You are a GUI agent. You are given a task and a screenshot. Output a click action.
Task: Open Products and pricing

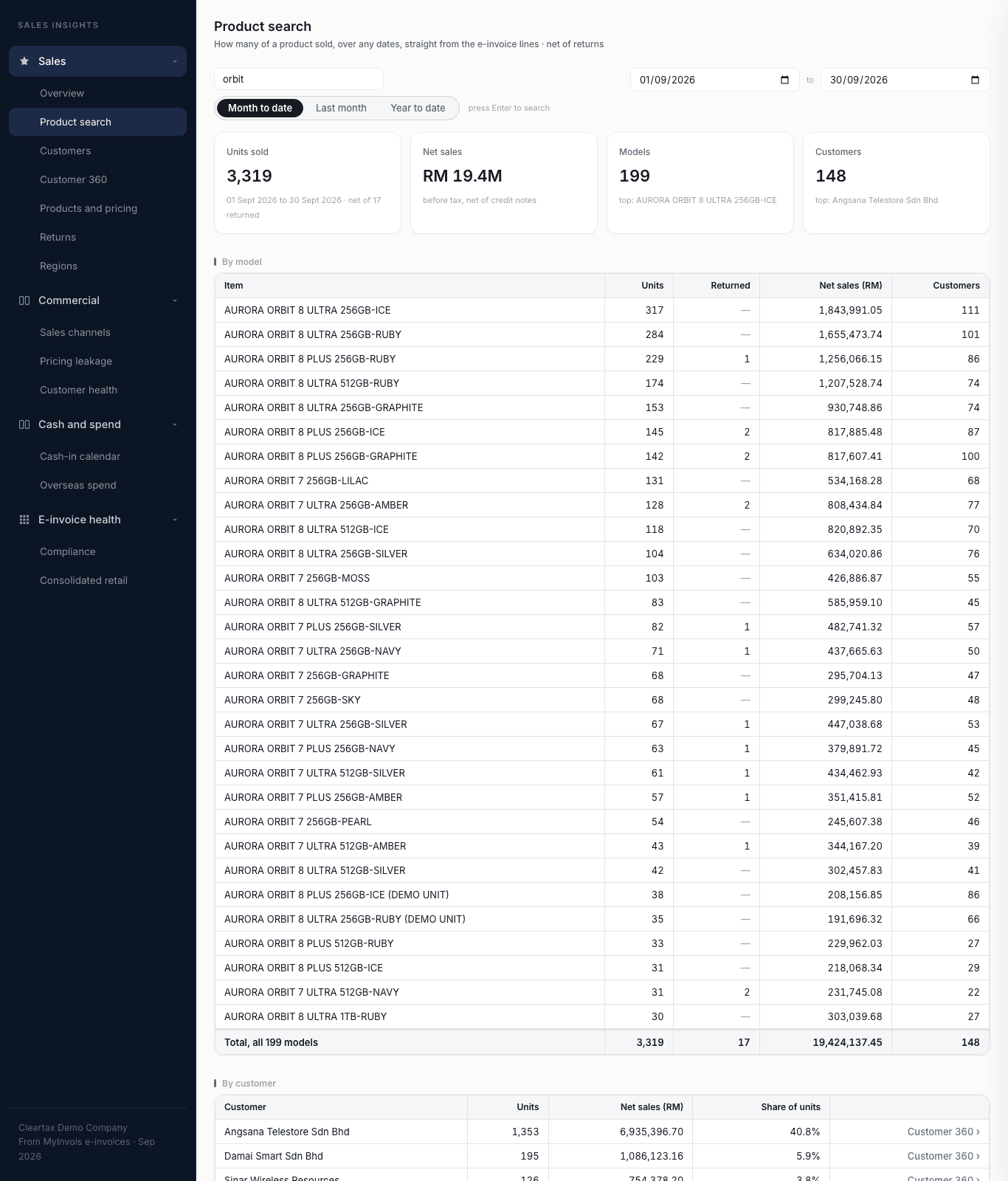coord(97,208)
